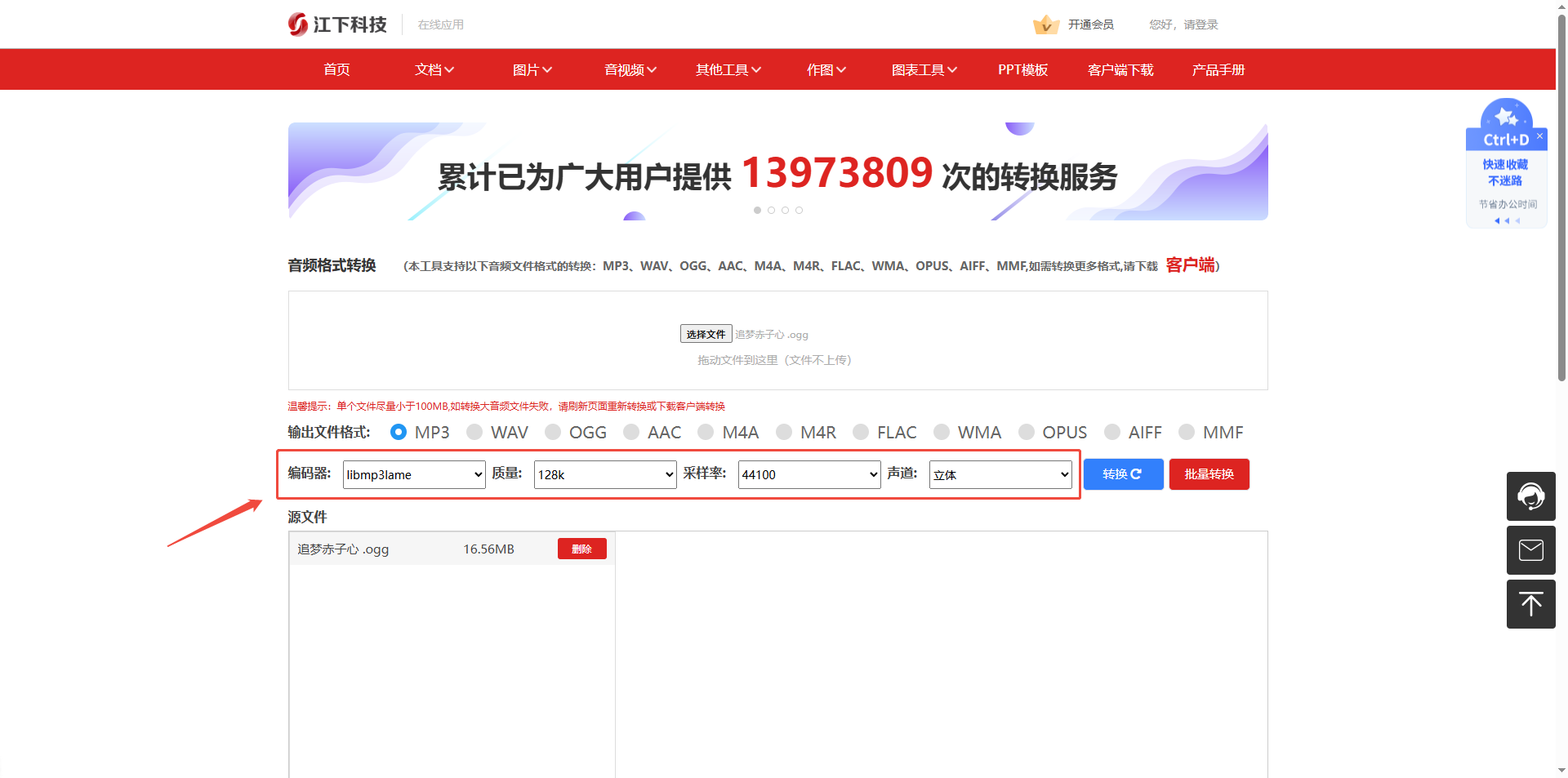Select WAV output format
The height and width of the screenshot is (778, 1568).
474,432
